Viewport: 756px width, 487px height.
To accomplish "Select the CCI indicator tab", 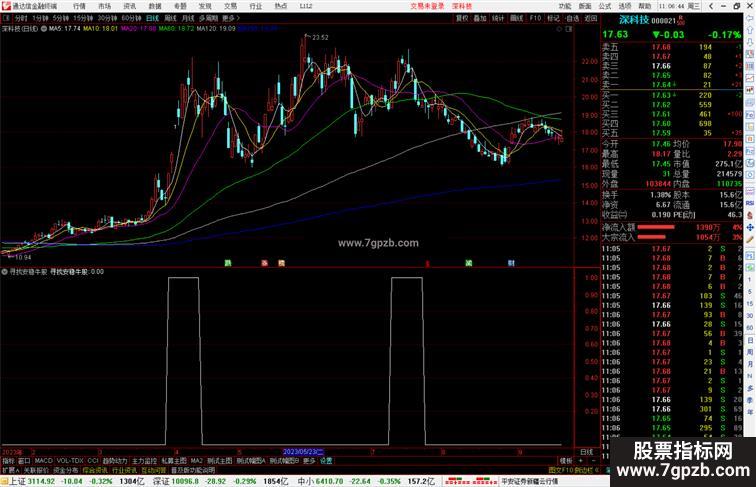I will pyautogui.click(x=93, y=461).
